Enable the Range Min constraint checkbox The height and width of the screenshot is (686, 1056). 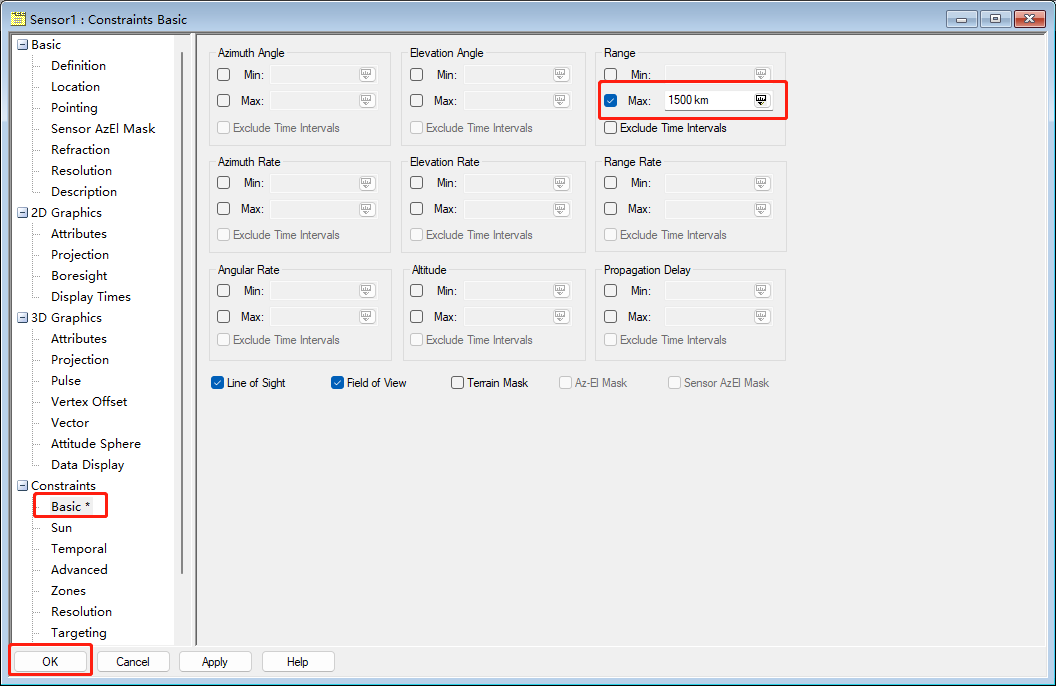click(x=610, y=74)
